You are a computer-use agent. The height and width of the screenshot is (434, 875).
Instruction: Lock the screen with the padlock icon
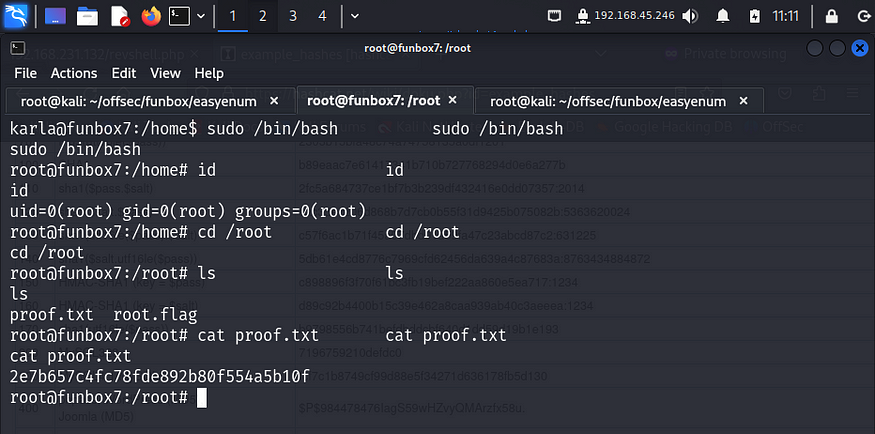[831, 16]
